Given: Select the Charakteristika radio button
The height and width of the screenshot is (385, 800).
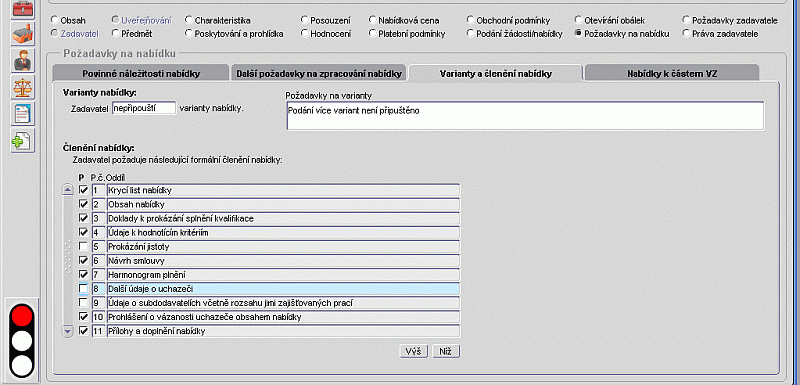Looking at the screenshot, I should [x=189, y=21].
